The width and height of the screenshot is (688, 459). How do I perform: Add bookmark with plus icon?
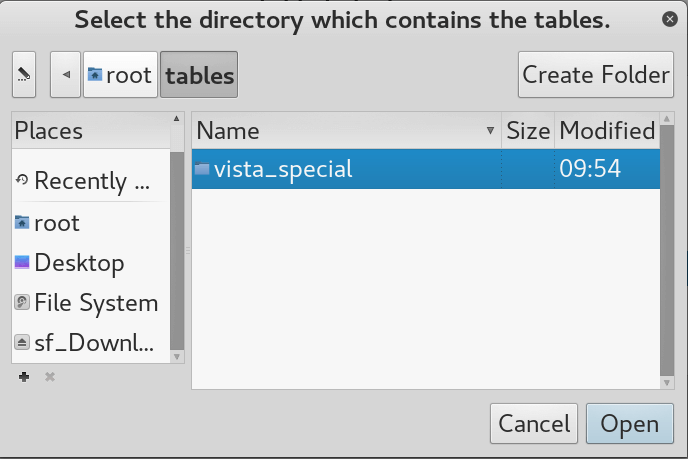point(24,377)
